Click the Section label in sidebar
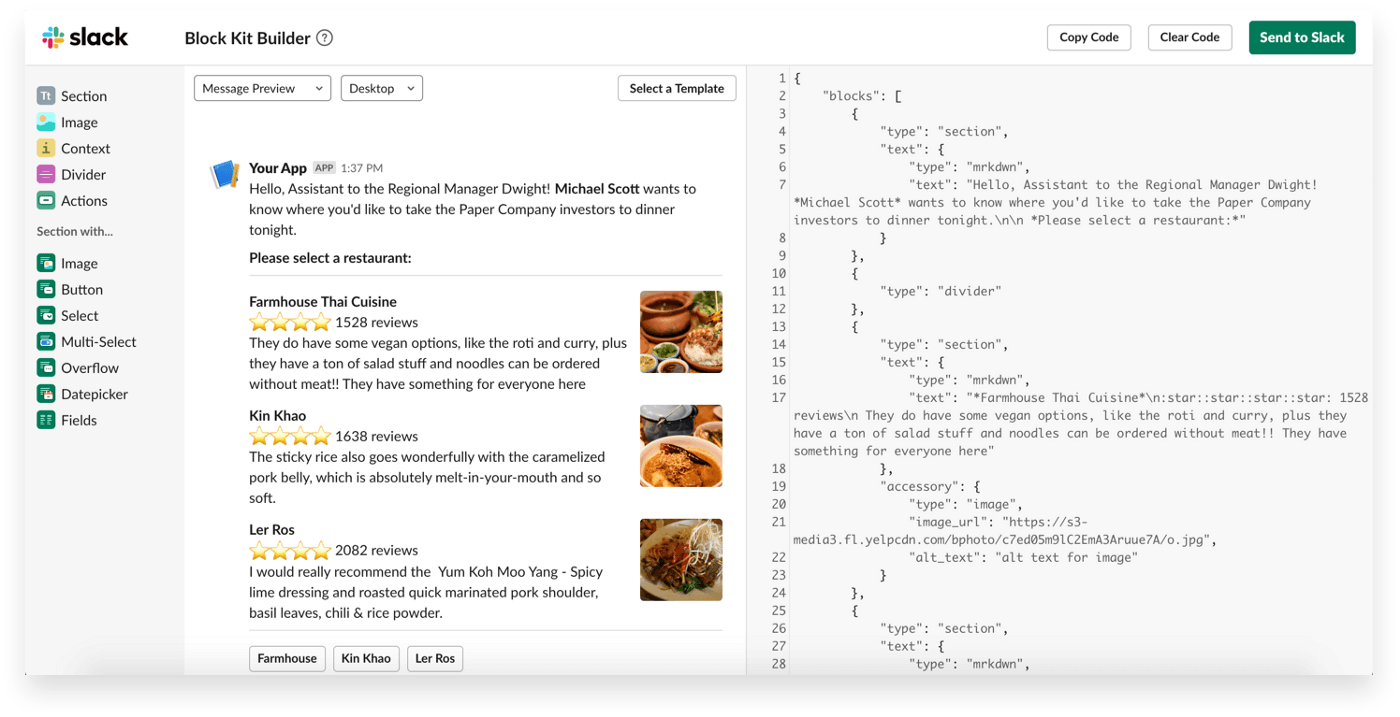 pyautogui.click(x=84, y=96)
